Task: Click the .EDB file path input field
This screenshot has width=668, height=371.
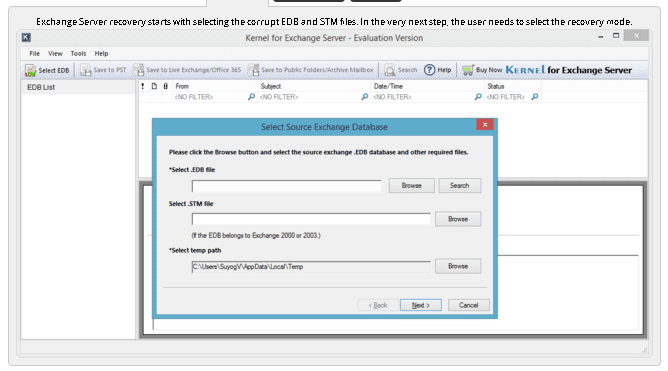Action: [x=287, y=186]
